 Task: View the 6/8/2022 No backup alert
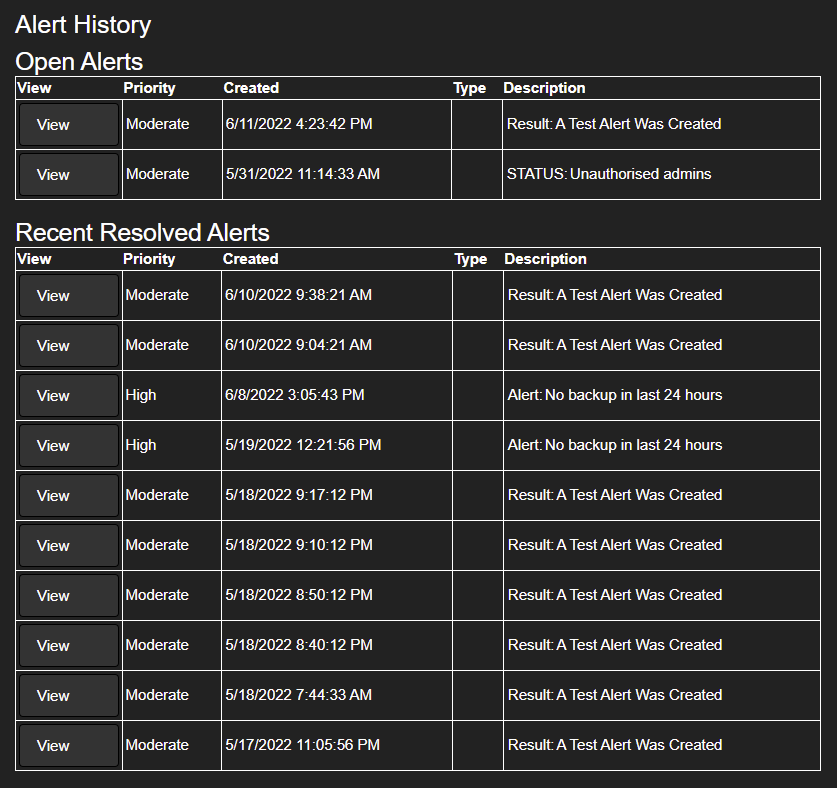click(x=68, y=396)
